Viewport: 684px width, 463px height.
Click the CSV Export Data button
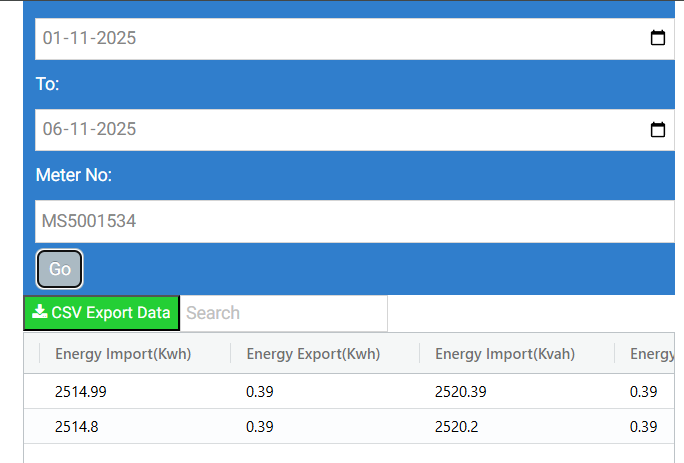pos(102,313)
